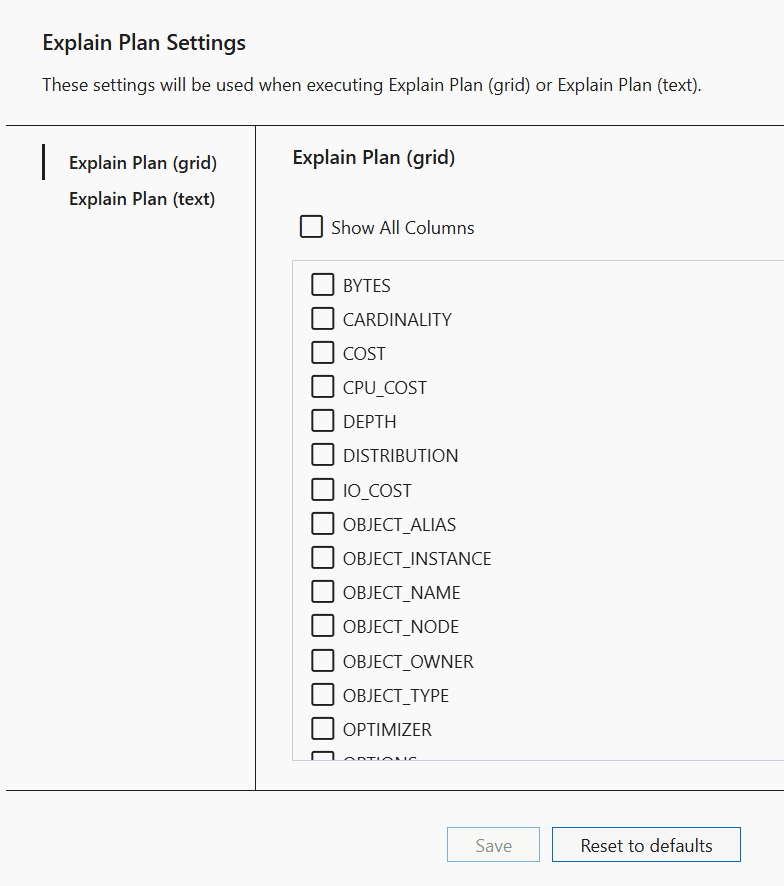Switch to Explain Plan (text) settings

pos(142,198)
